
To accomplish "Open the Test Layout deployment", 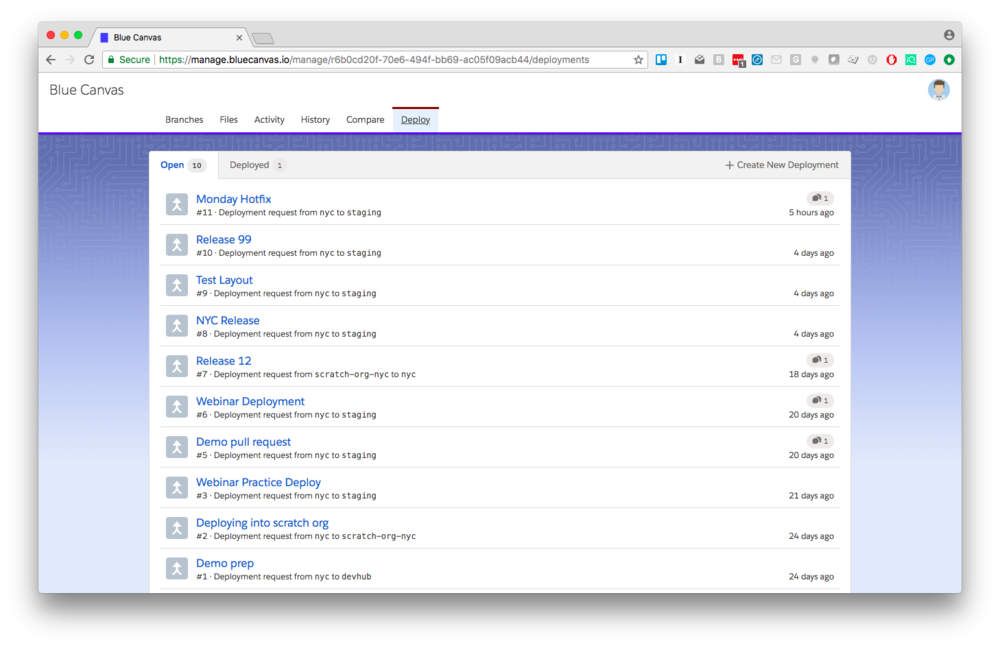I will click(224, 280).
